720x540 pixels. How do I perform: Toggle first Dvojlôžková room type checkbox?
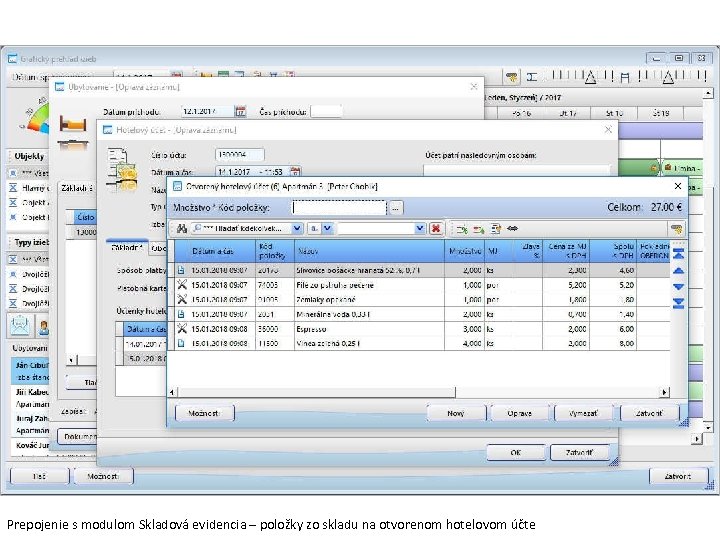point(14,273)
